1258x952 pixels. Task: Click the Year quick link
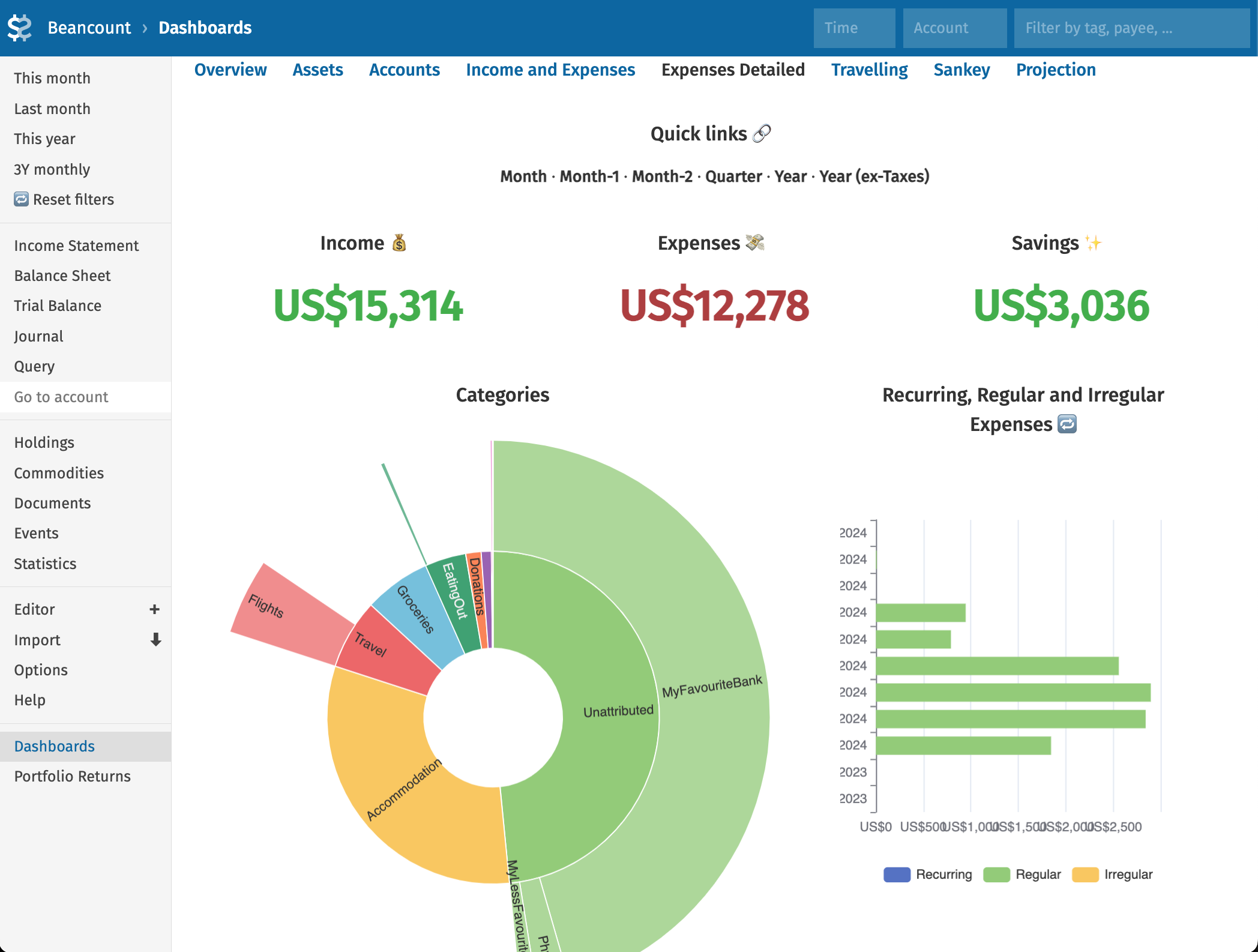pyautogui.click(x=790, y=176)
